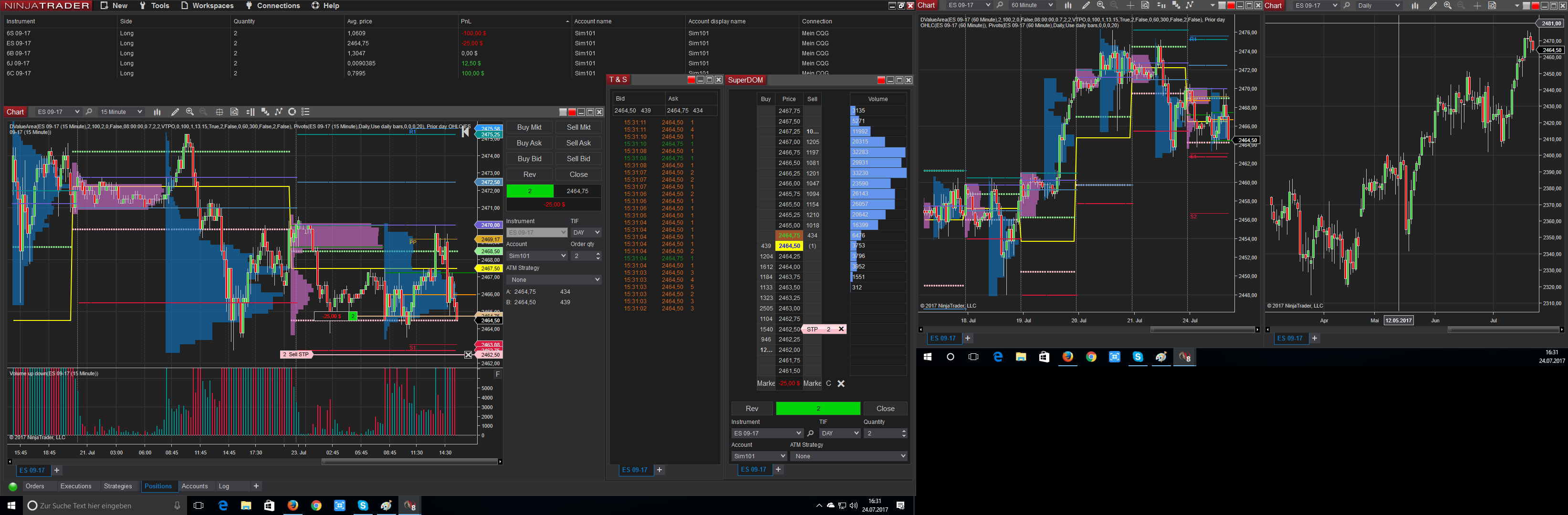Viewport: 1568px width, 515px height.
Task: Search instrument in the 60 Minute chart
Action: point(1000,5)
